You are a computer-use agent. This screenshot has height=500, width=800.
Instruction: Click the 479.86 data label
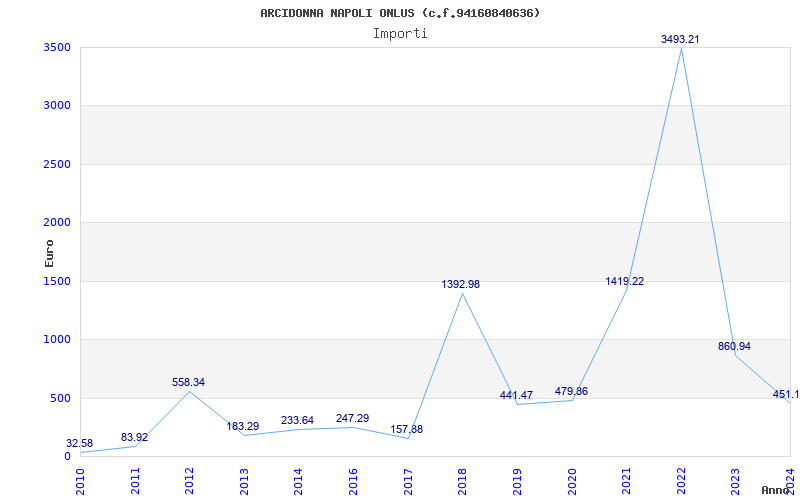point(571,392)
